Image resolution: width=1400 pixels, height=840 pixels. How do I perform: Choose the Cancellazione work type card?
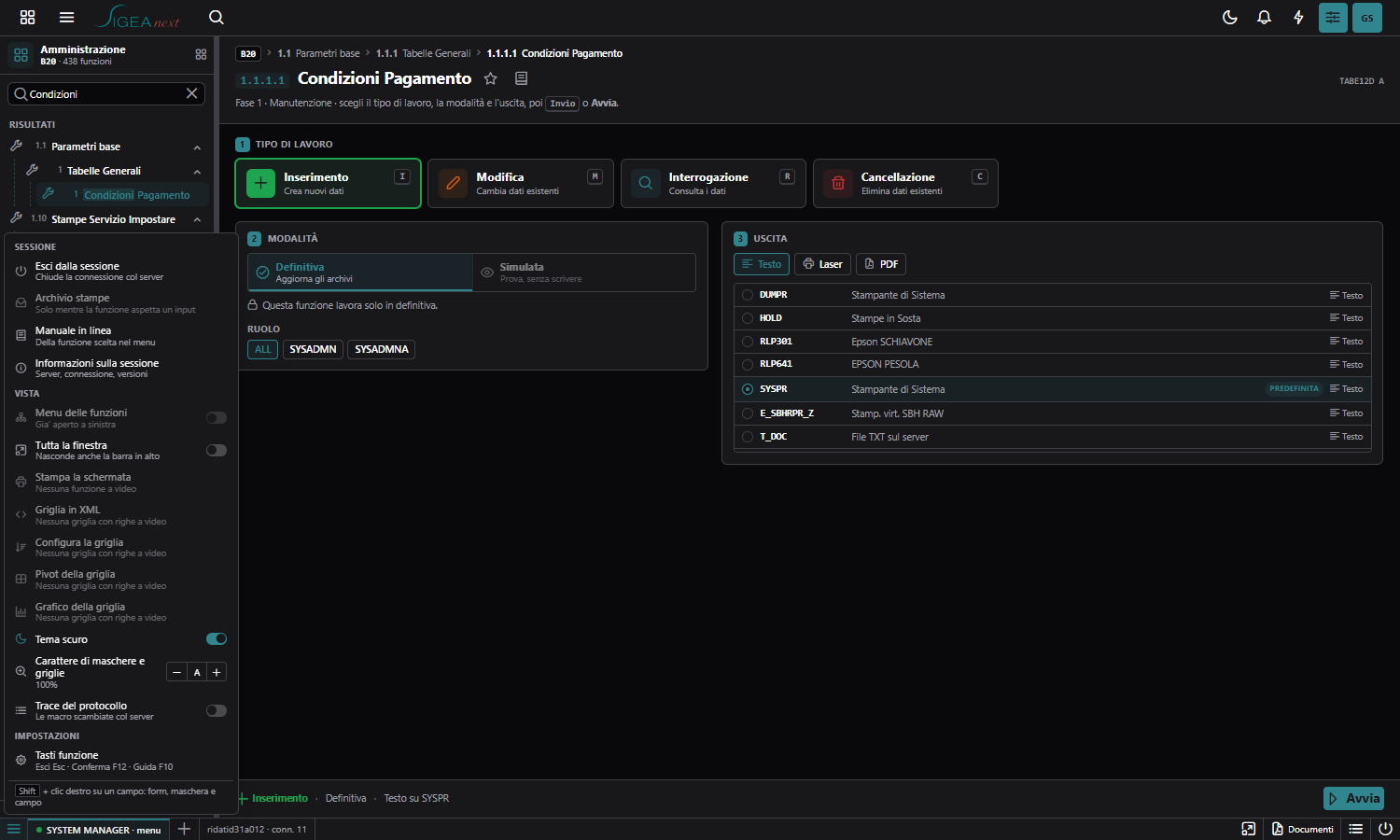905,183
